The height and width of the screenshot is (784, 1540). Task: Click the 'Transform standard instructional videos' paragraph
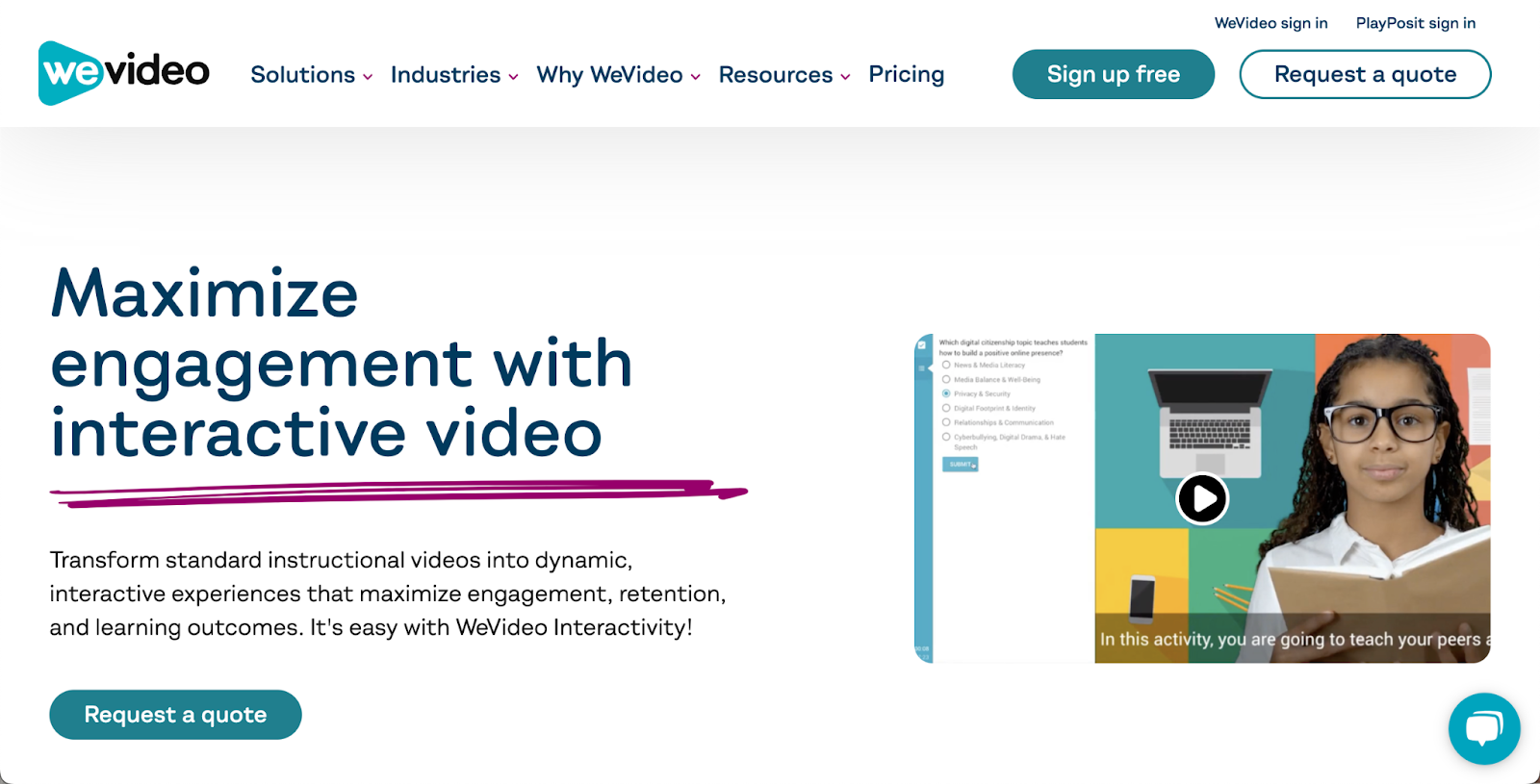tap(388, 594)
